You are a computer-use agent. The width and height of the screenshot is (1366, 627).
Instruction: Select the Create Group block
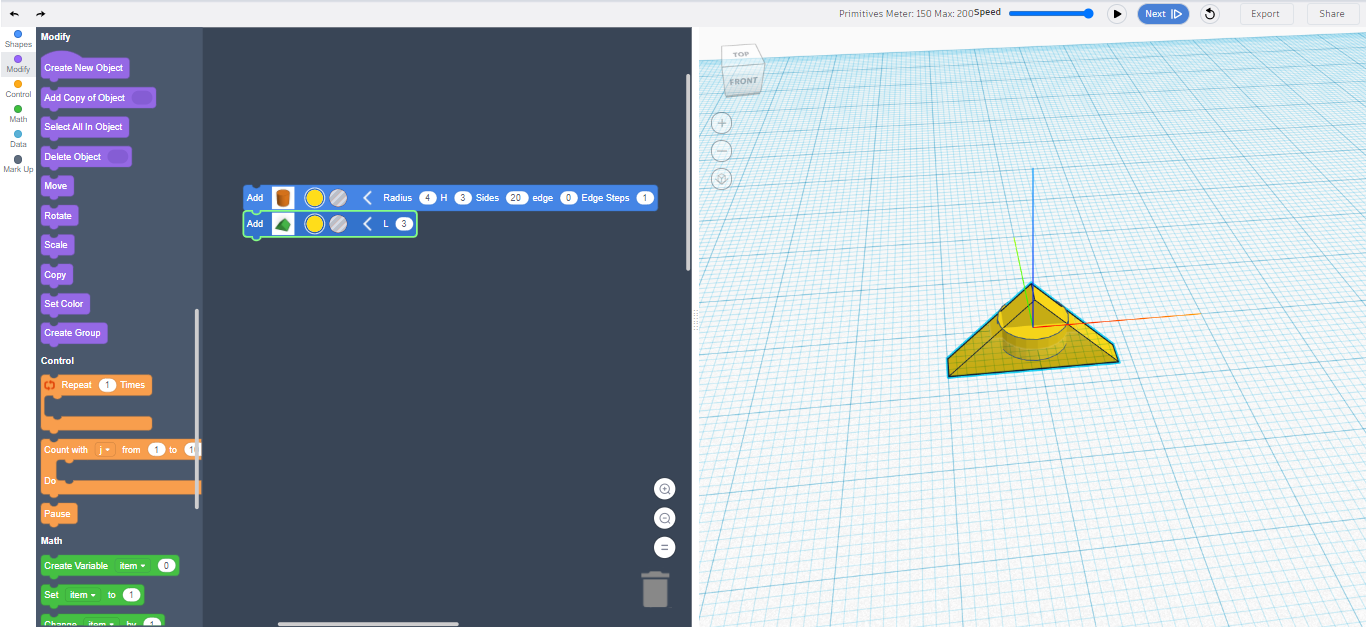74,333
